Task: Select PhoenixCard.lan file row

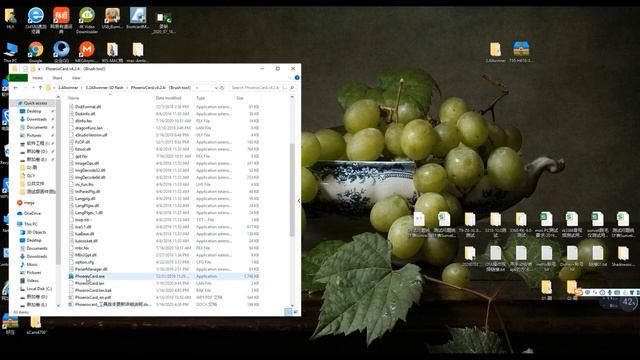Action: 164,283
